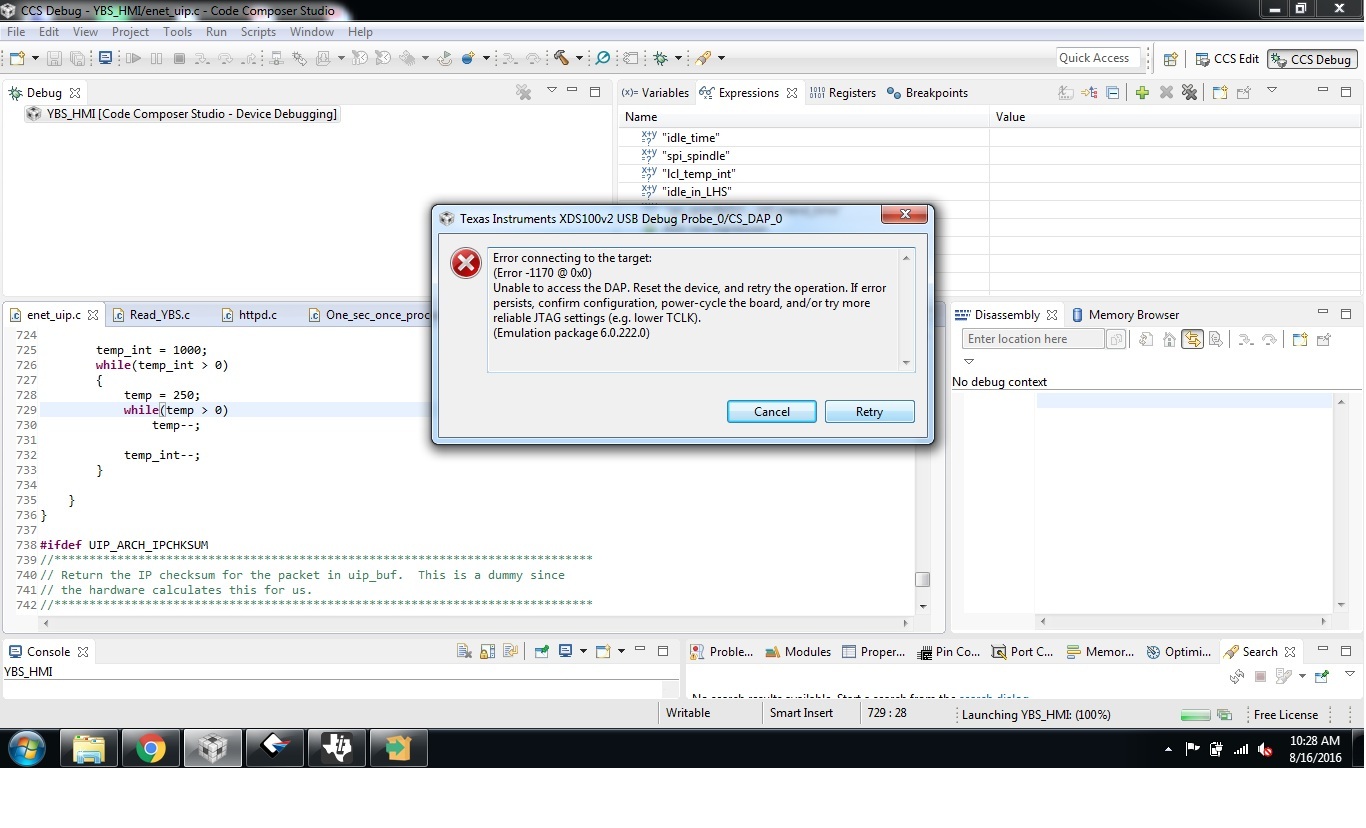This screenshot has height=828, width=1366.
Task: Toggle Link with Active Debug Context
Action: pyautogui.click(x=1192, y=339)
